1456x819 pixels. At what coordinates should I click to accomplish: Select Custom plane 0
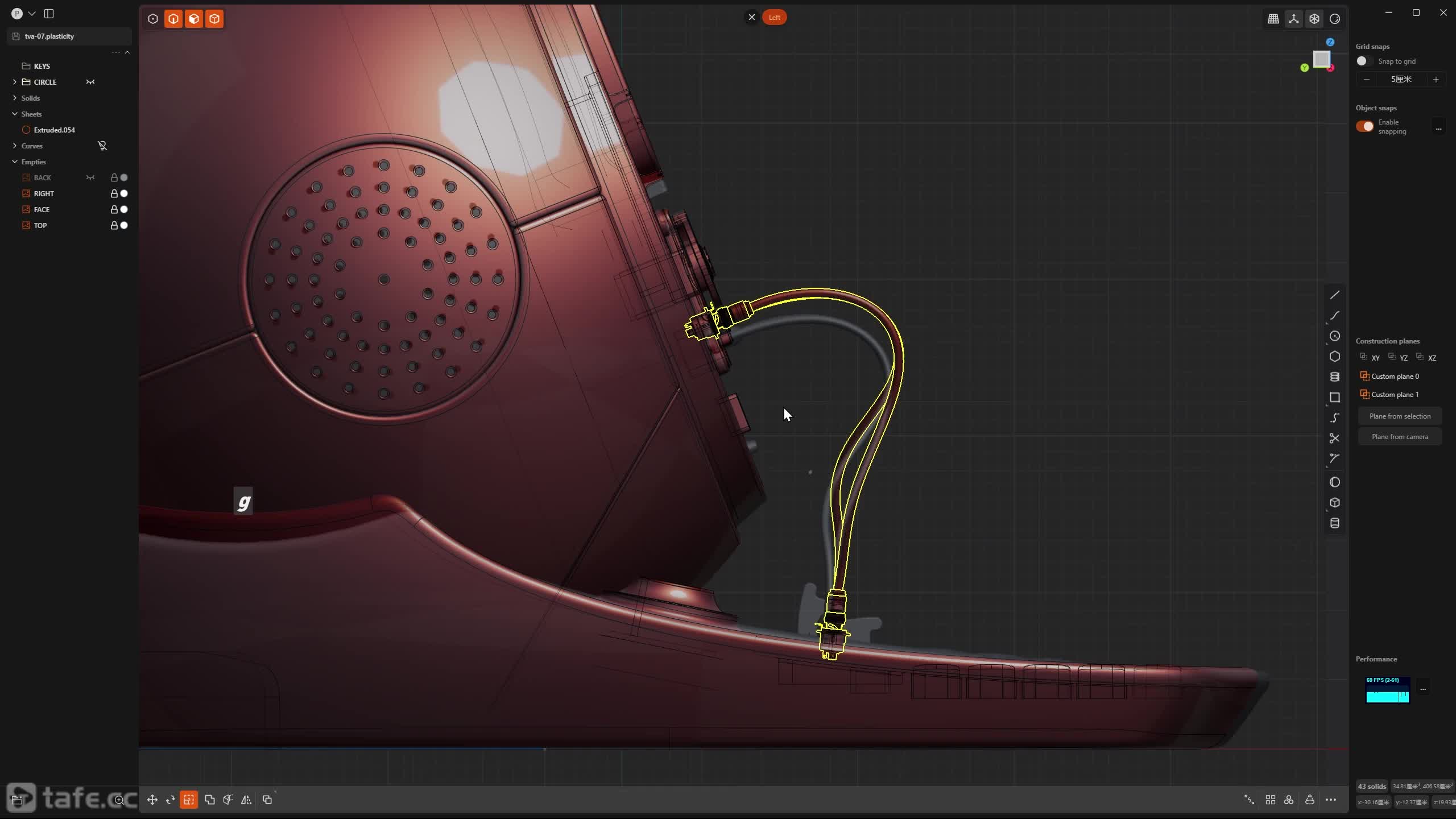(1395, 376)
